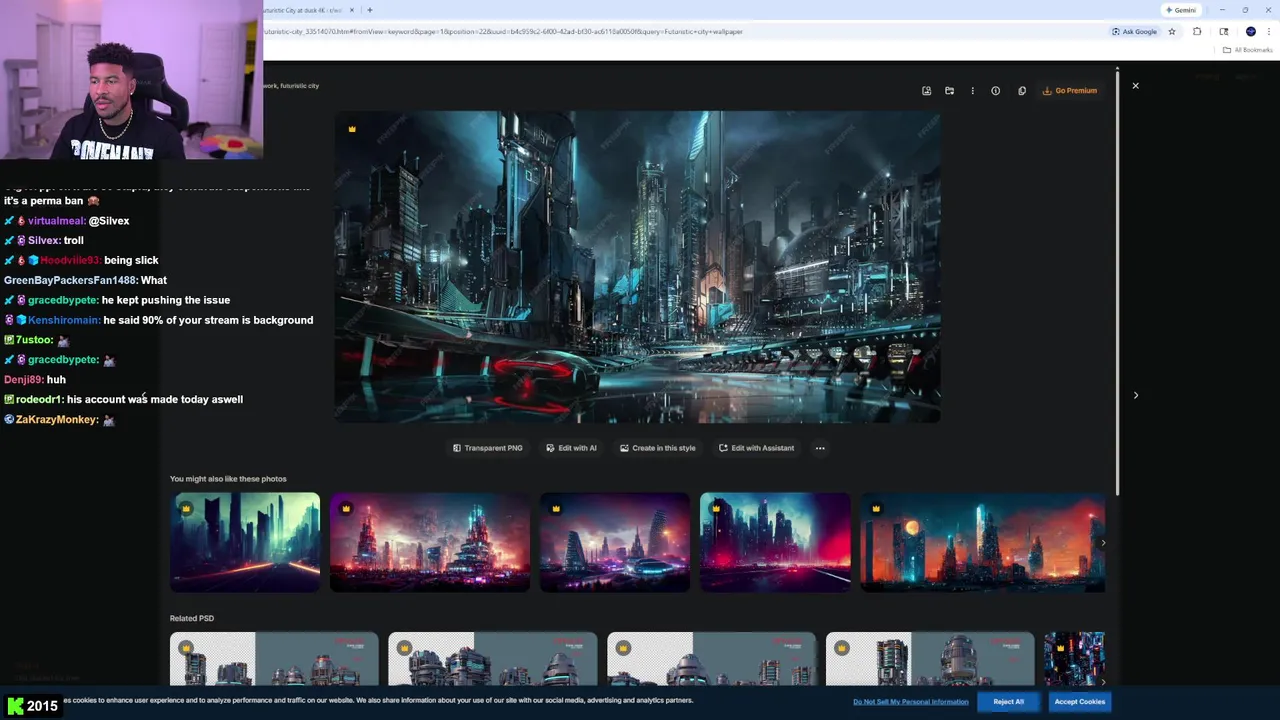Advance the similar photos carousel arrow
This screenshot has height=720, width=1280.
pyautogui.click(x=1103, y=543)
